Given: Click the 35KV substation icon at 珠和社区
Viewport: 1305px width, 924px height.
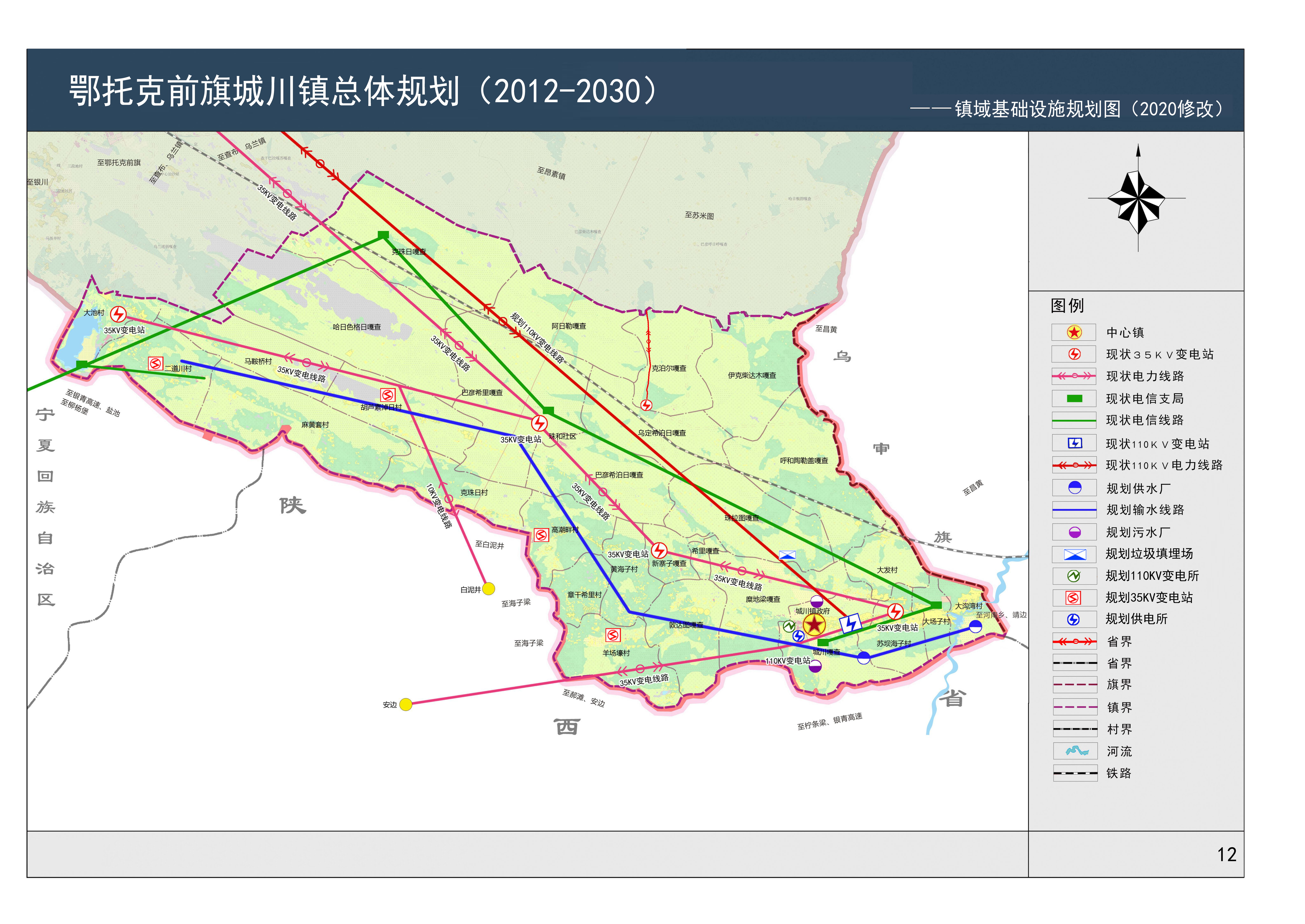Looking at the screenshot, I should coord(539,423).
